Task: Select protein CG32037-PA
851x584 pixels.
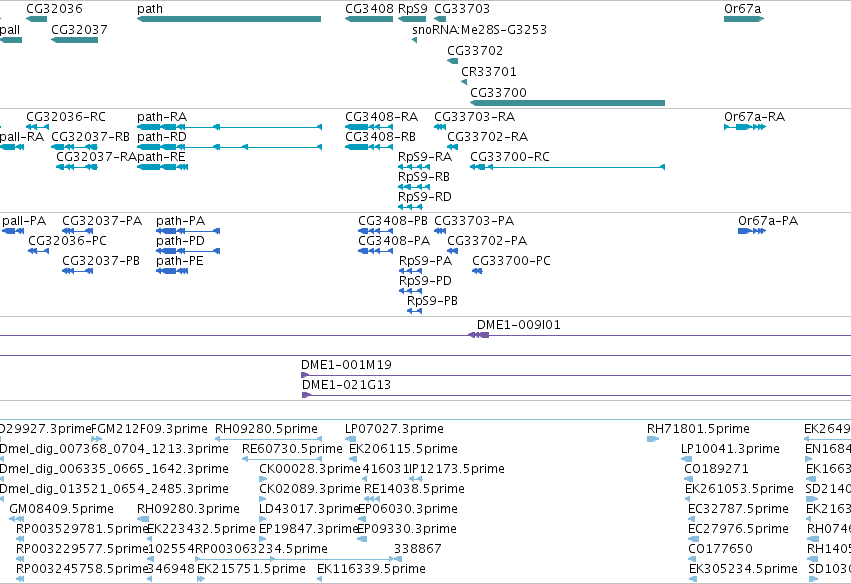Action: (78, 231)
